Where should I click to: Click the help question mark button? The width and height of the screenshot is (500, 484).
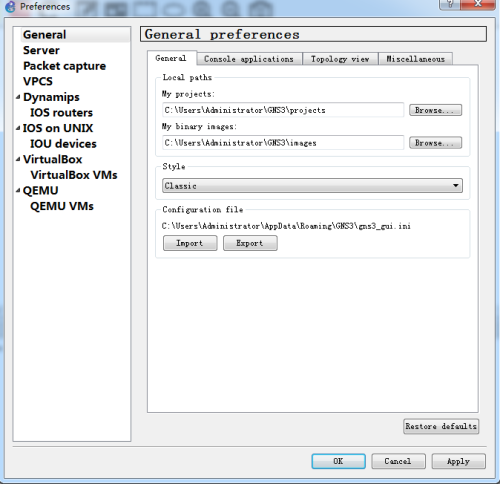pyautogui.click(x=450, y=4)
